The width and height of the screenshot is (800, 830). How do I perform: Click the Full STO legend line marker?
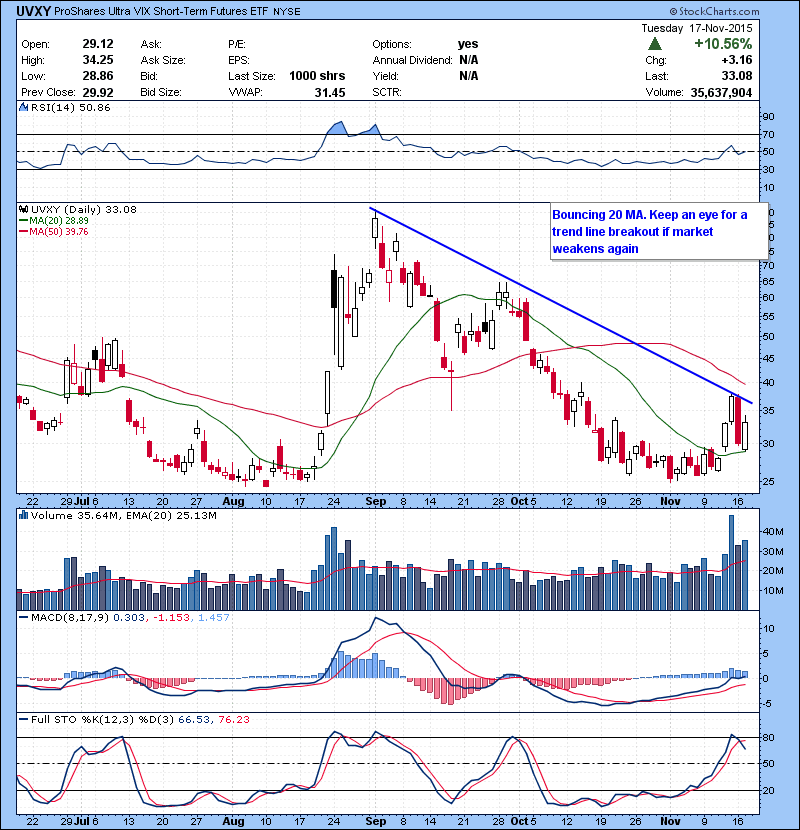23,720
